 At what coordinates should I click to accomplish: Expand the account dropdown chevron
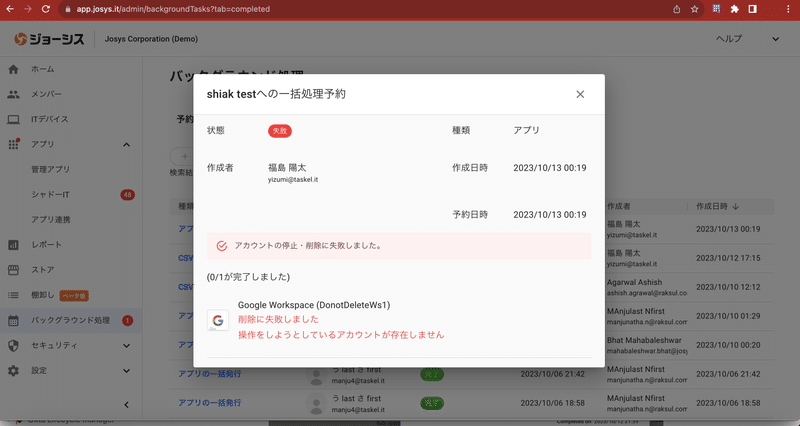pos(776,39)
